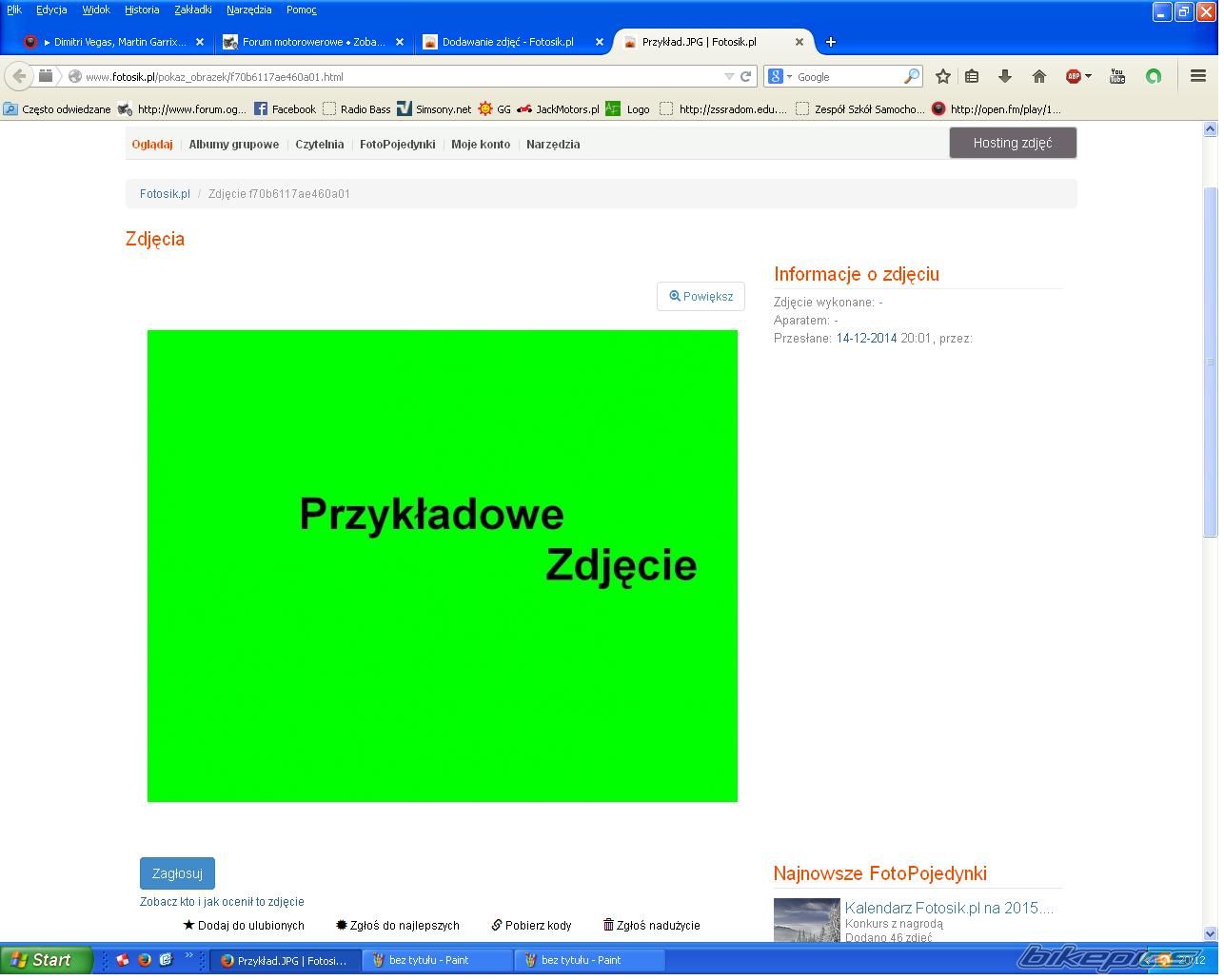The image size is (1224, 980).
Task: Open the Hosting zdjęć button
Action: (1012, 143)
